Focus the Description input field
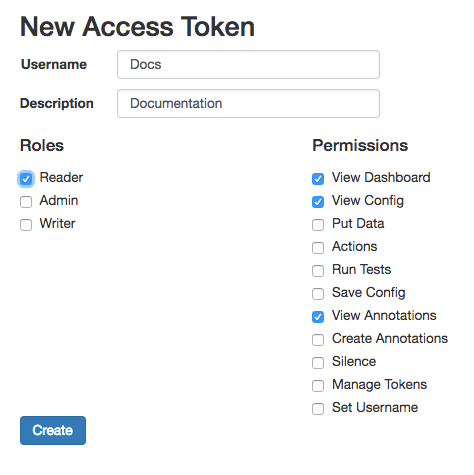 (248, 103)
